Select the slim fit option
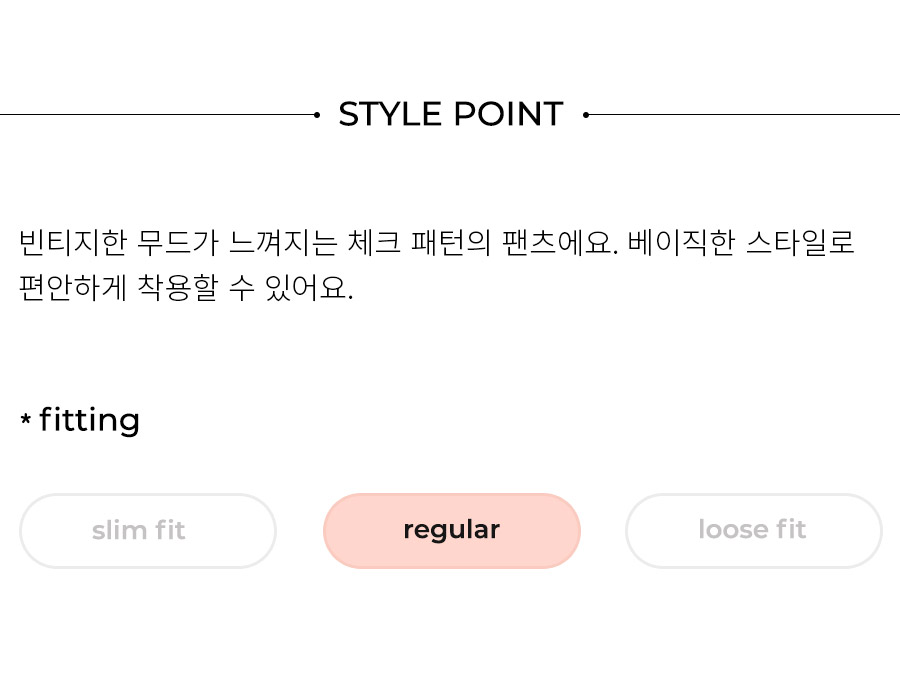Image resolution: width=900 pixels, height=674 pixels. pyautogui.click(x=148, y=530)
